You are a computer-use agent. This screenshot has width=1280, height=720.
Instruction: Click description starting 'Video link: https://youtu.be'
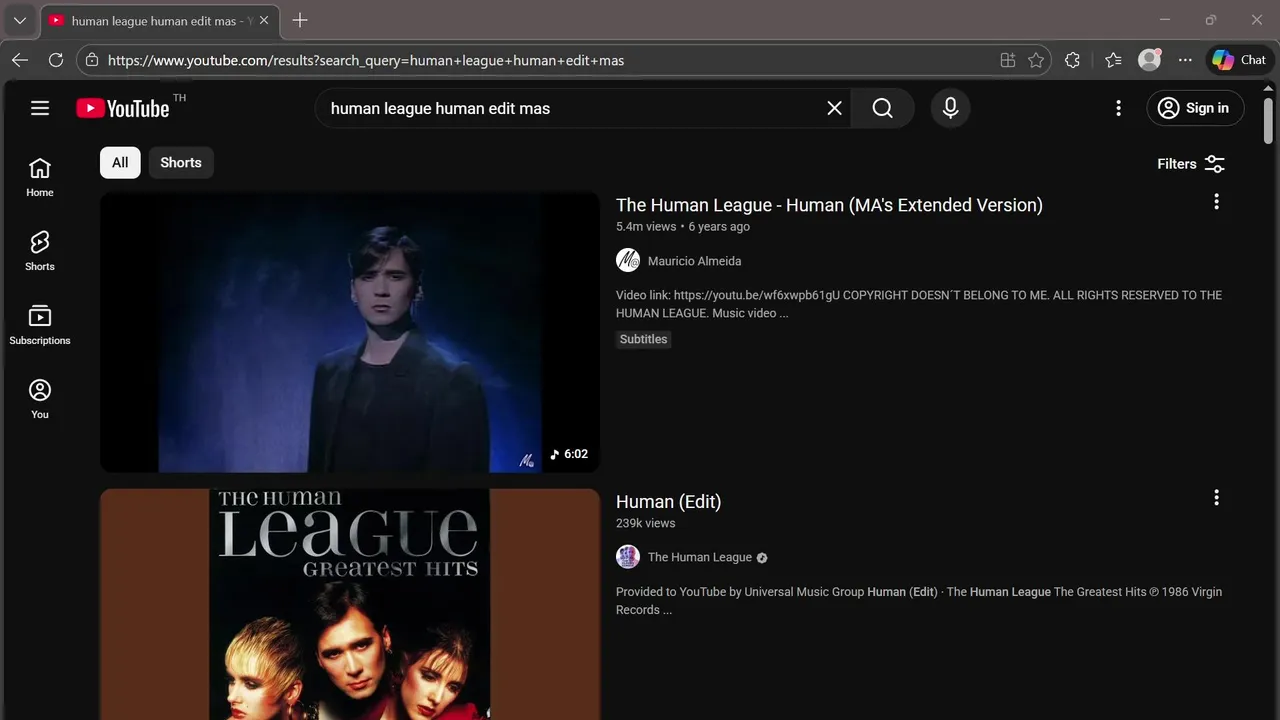click(919, 304)
